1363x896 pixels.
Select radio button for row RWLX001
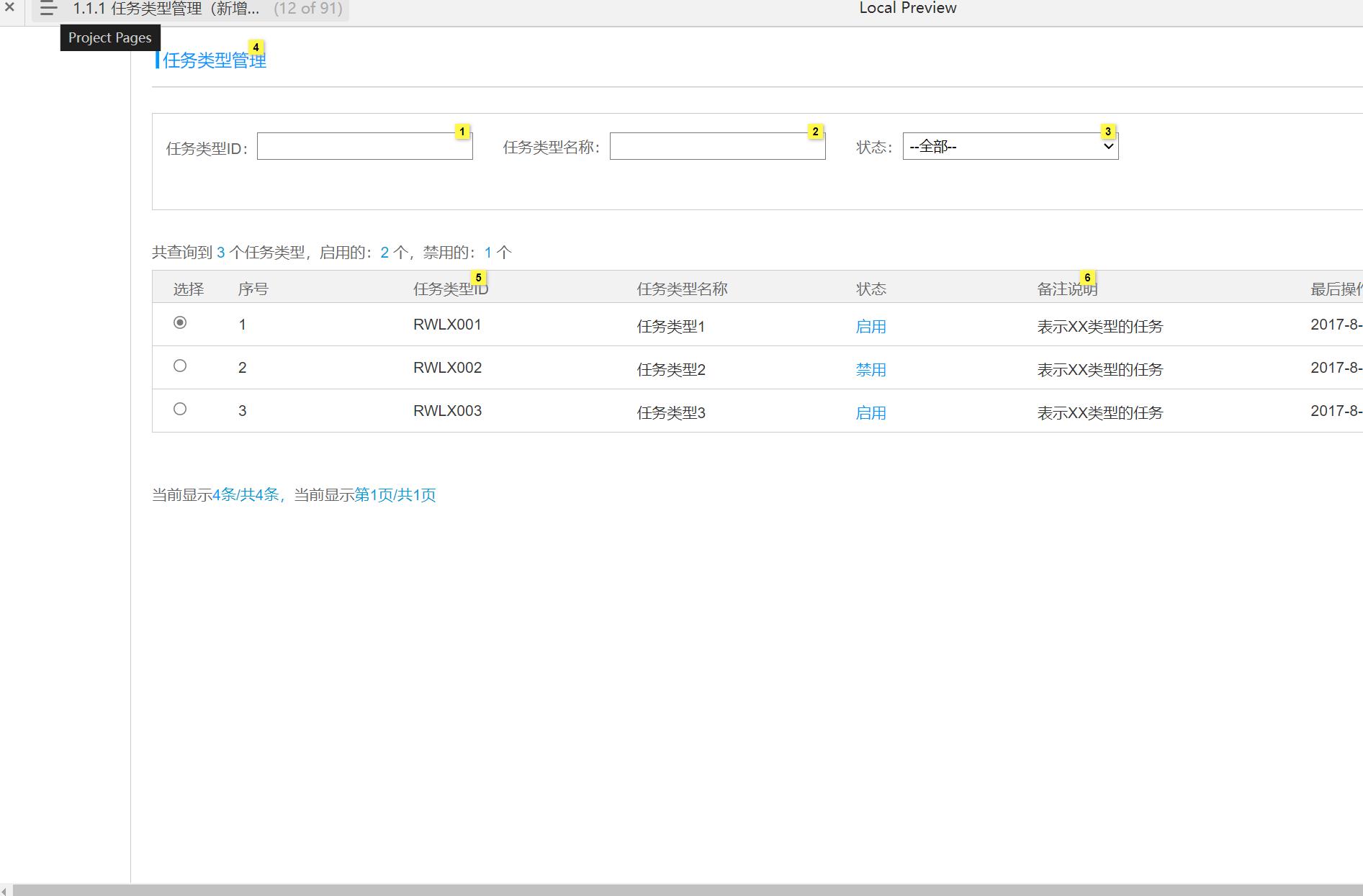click(x=180, y=322)
